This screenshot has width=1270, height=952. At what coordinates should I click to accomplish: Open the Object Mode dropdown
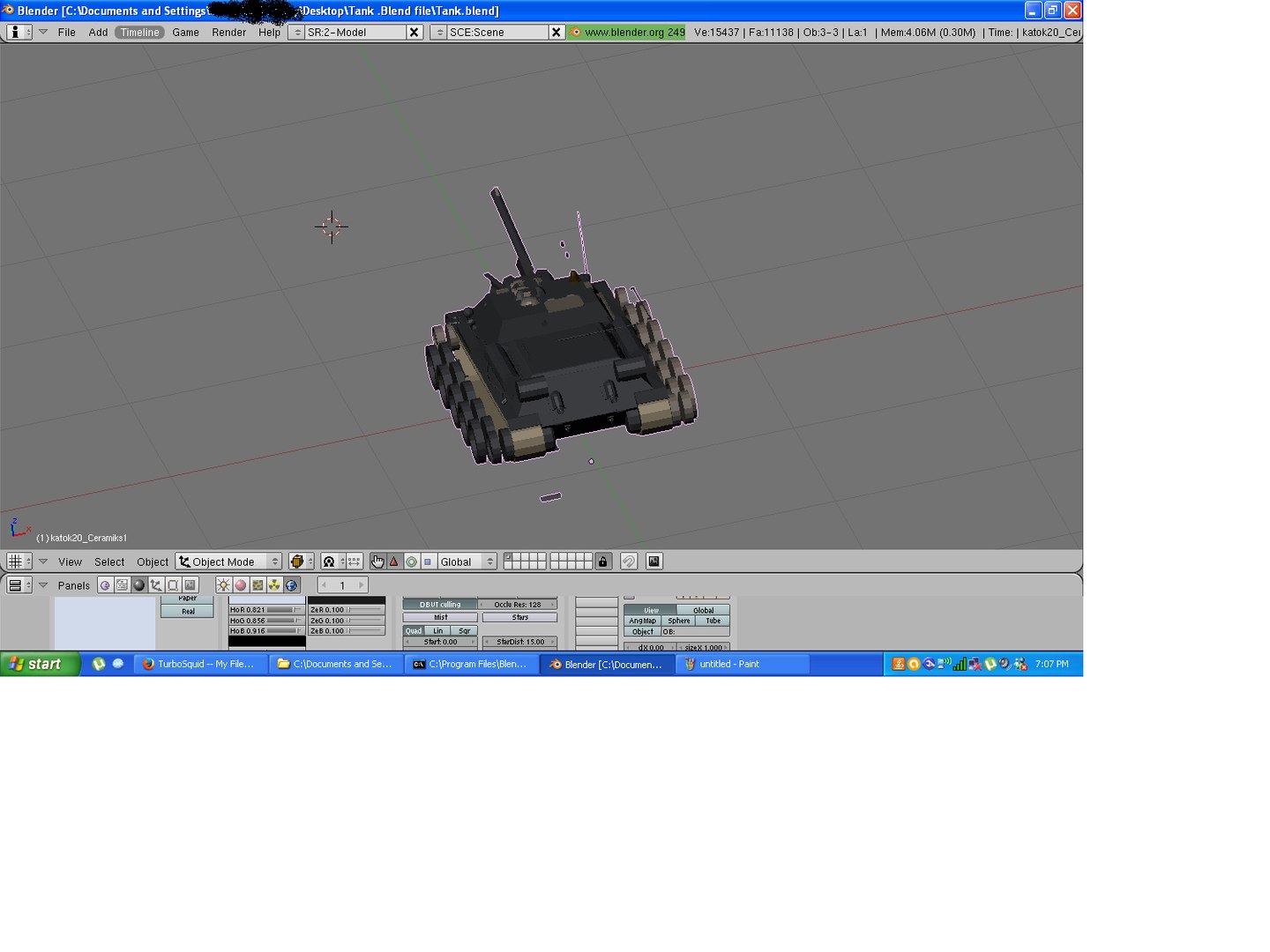pos(228,562)
